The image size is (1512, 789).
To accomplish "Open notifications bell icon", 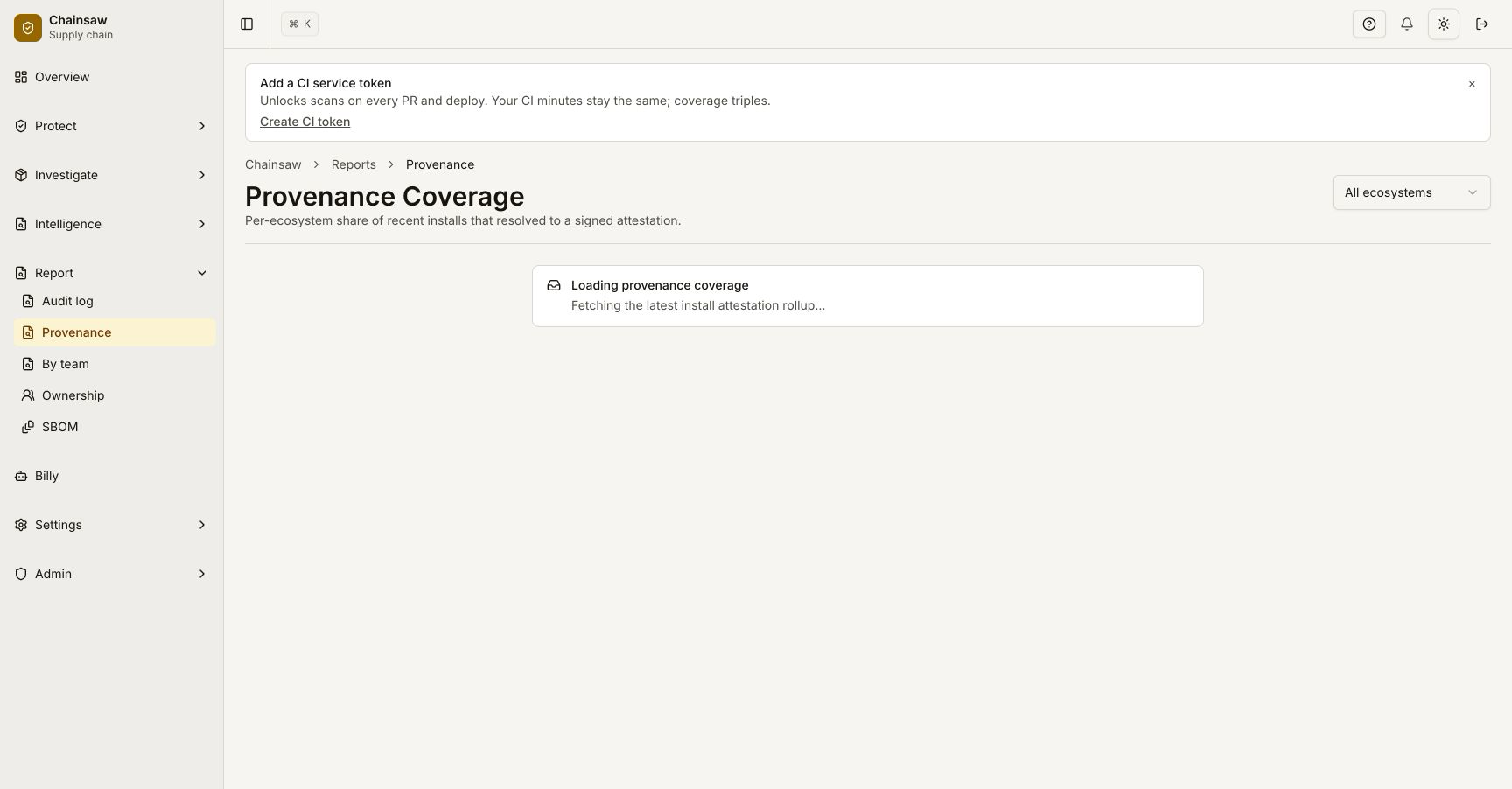I will 1407,24.
